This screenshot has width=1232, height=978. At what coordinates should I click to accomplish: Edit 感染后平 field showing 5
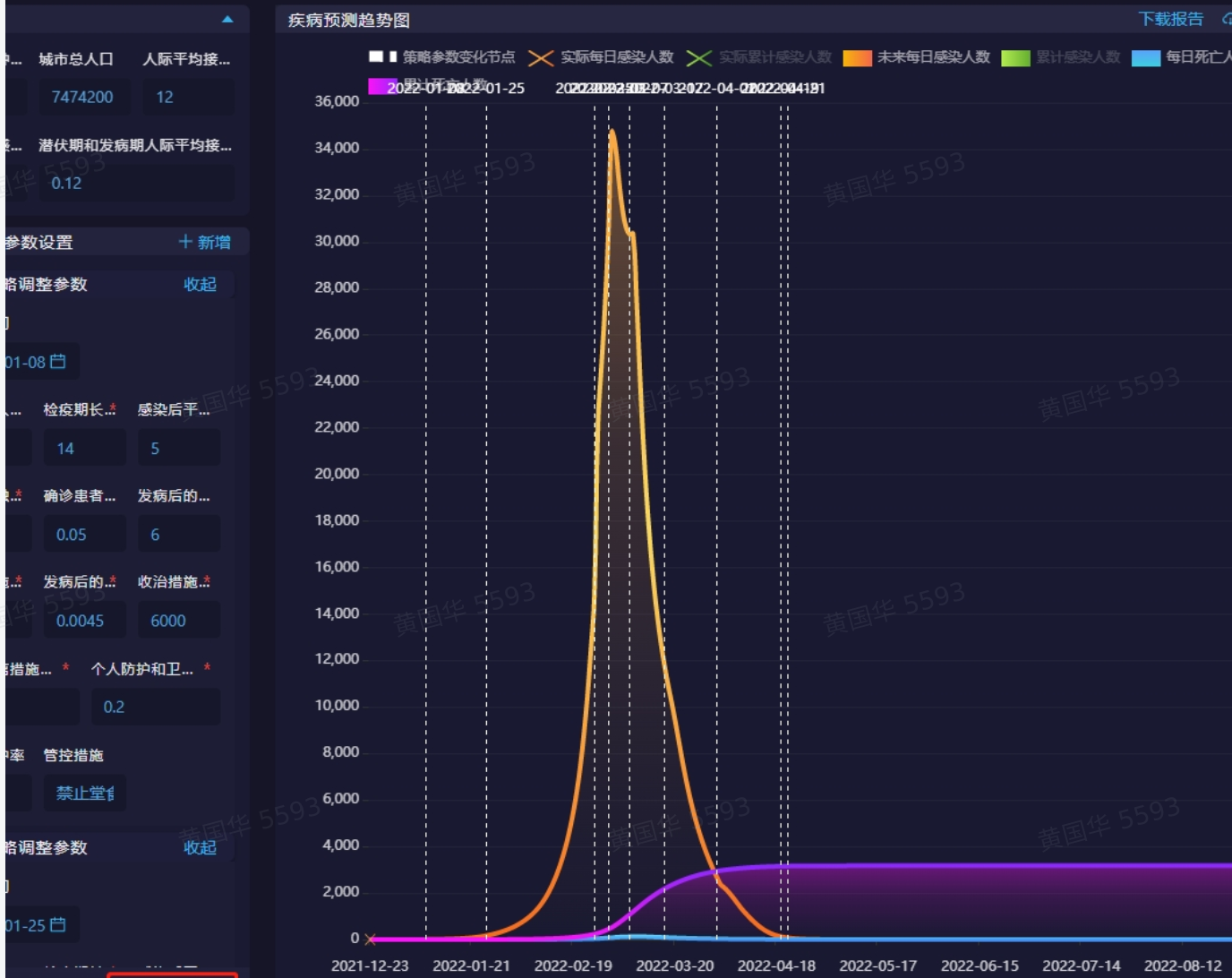point(179,448)
